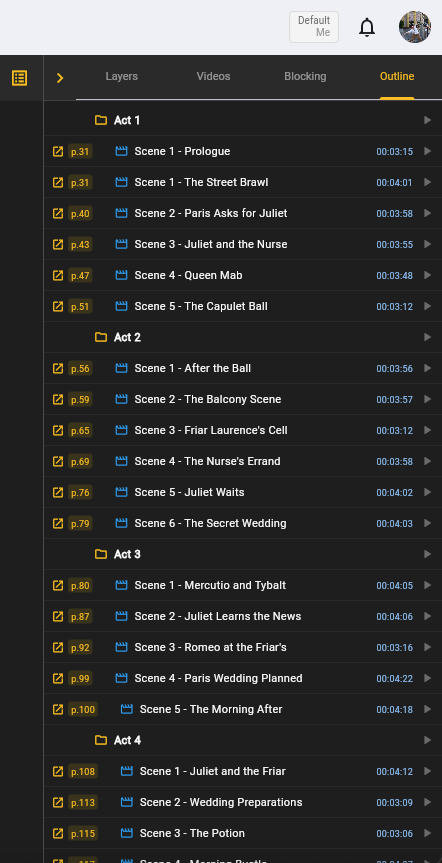Jump to page p.47 badge

pyautogui.click(x=80, y=275)
